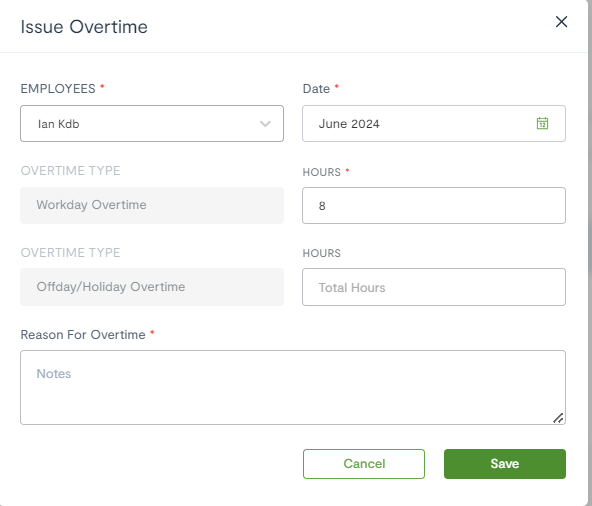Viewport: 592px width, 506px height.
Task: Cancel the overtime form
Action: point(364,464)
